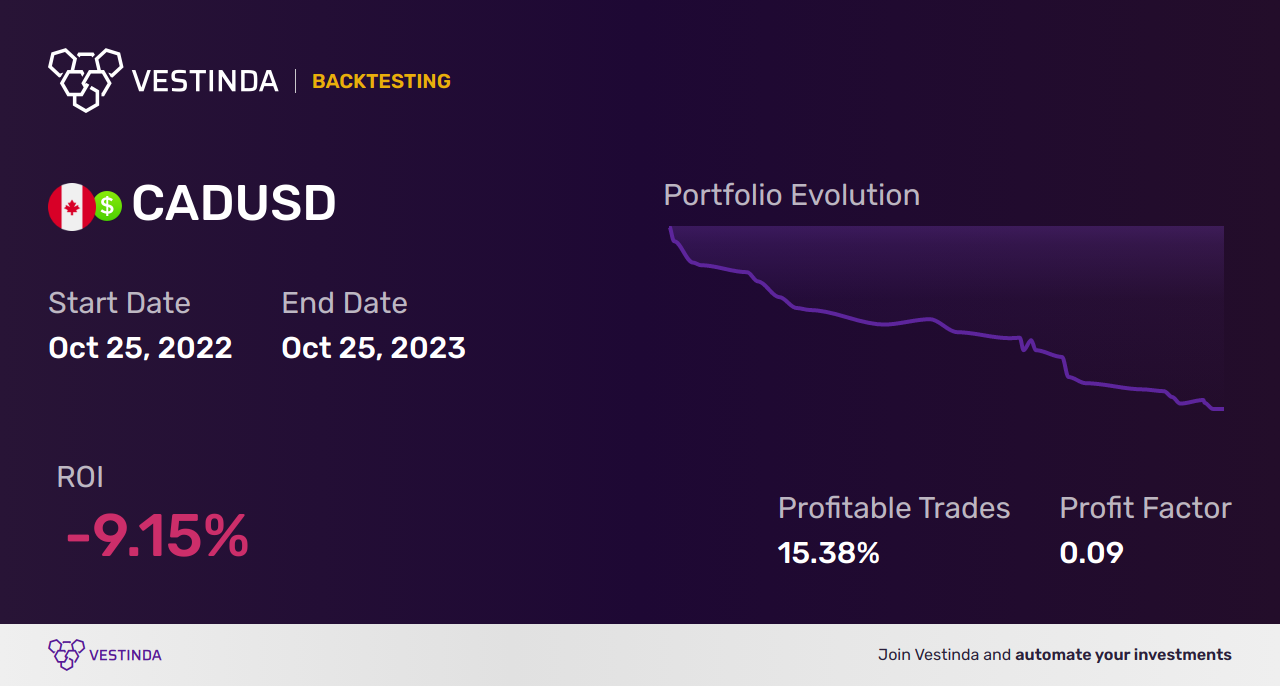Viewport: 1280px width, 686px height.
Task: Select the BACKTESTING label
Action: [x=381, y=82]
